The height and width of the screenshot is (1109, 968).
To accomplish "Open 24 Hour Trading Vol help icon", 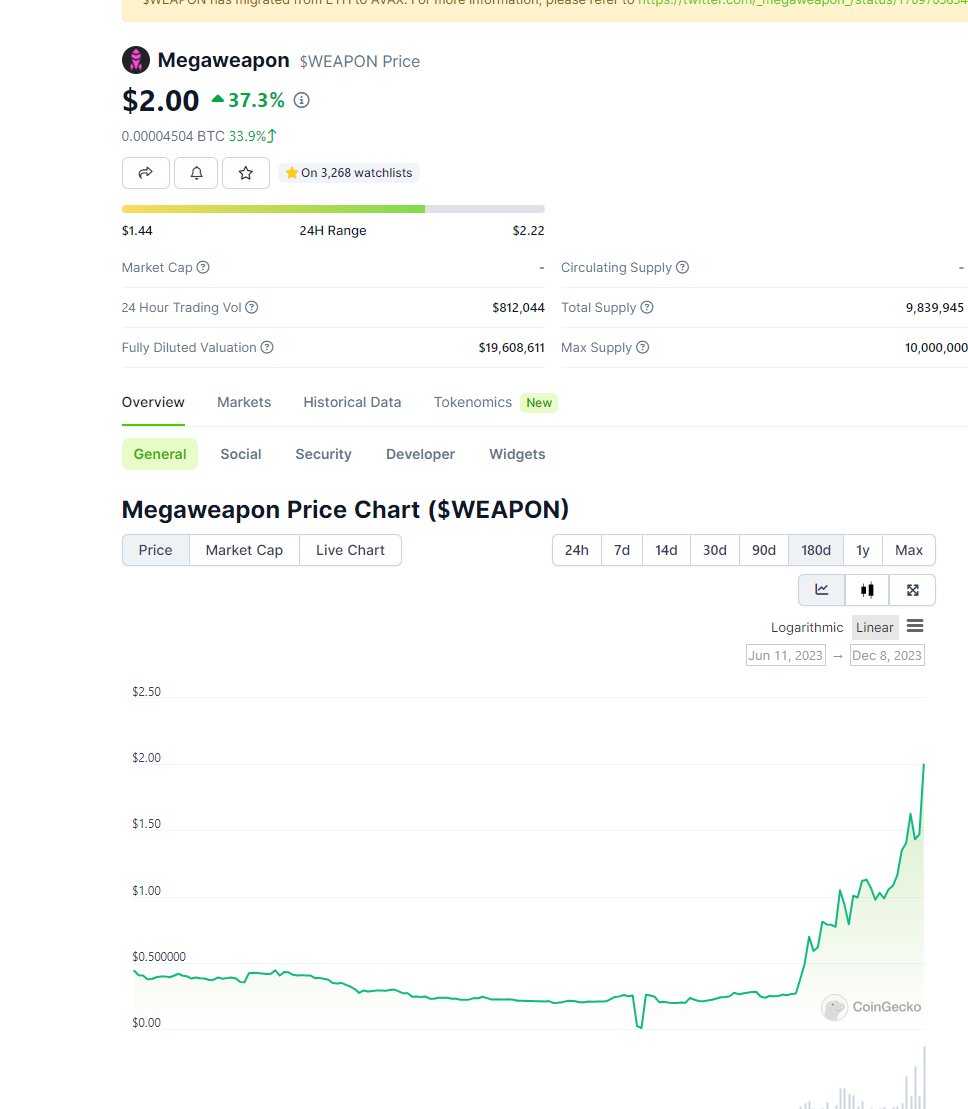I will click(x=252, y=307).
